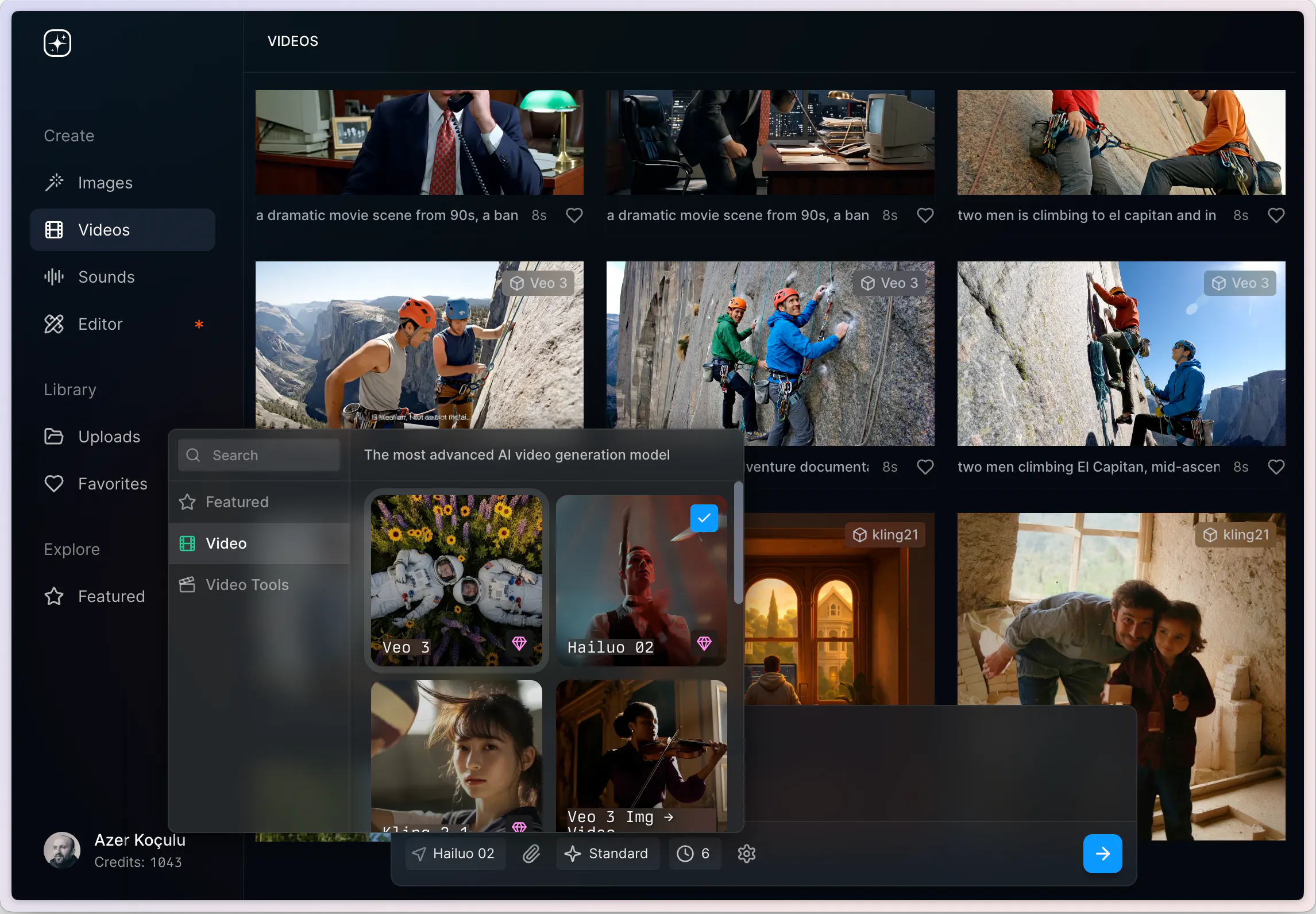Click the paperclip attach icon

(x=531, y=854)
